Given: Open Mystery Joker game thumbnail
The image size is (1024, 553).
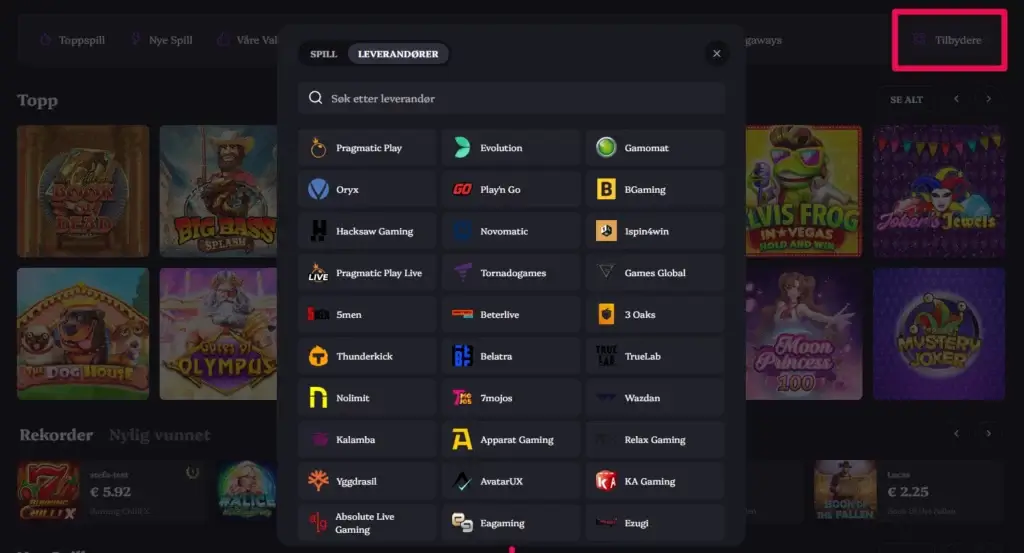Looking at the screenshot, I should [938, 334].
